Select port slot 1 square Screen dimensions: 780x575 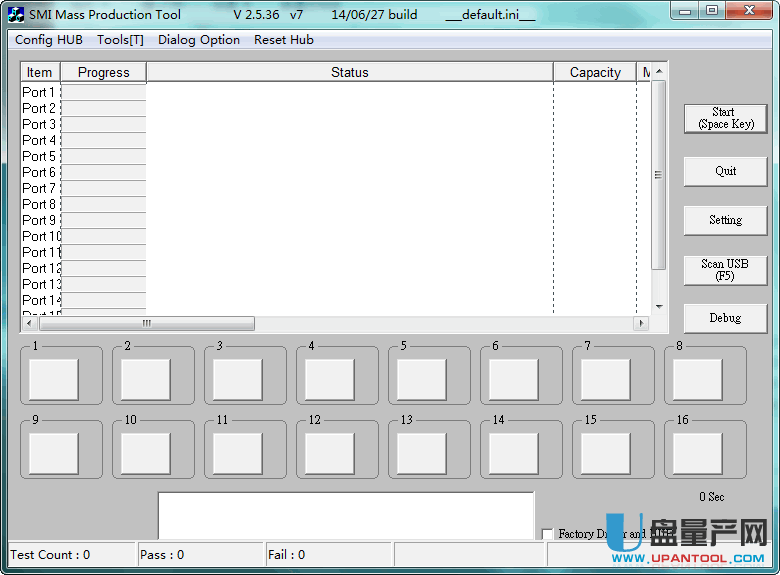[53, 379]
